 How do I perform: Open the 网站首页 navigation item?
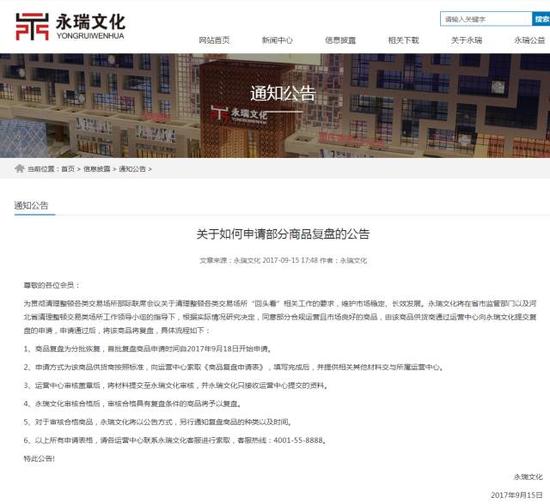pos(214,40)
